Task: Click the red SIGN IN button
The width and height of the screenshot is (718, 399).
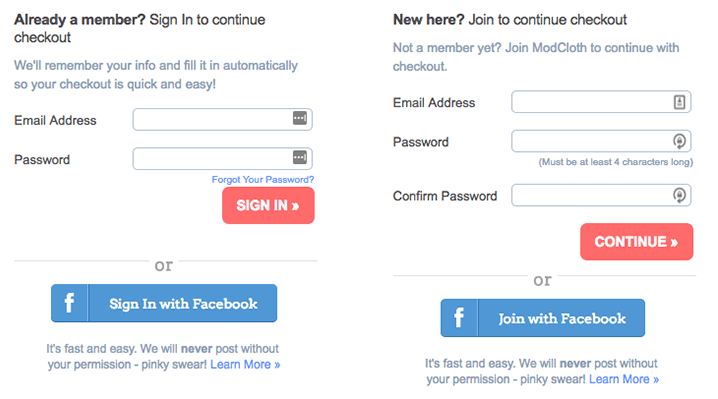Action: coord(268,205)
